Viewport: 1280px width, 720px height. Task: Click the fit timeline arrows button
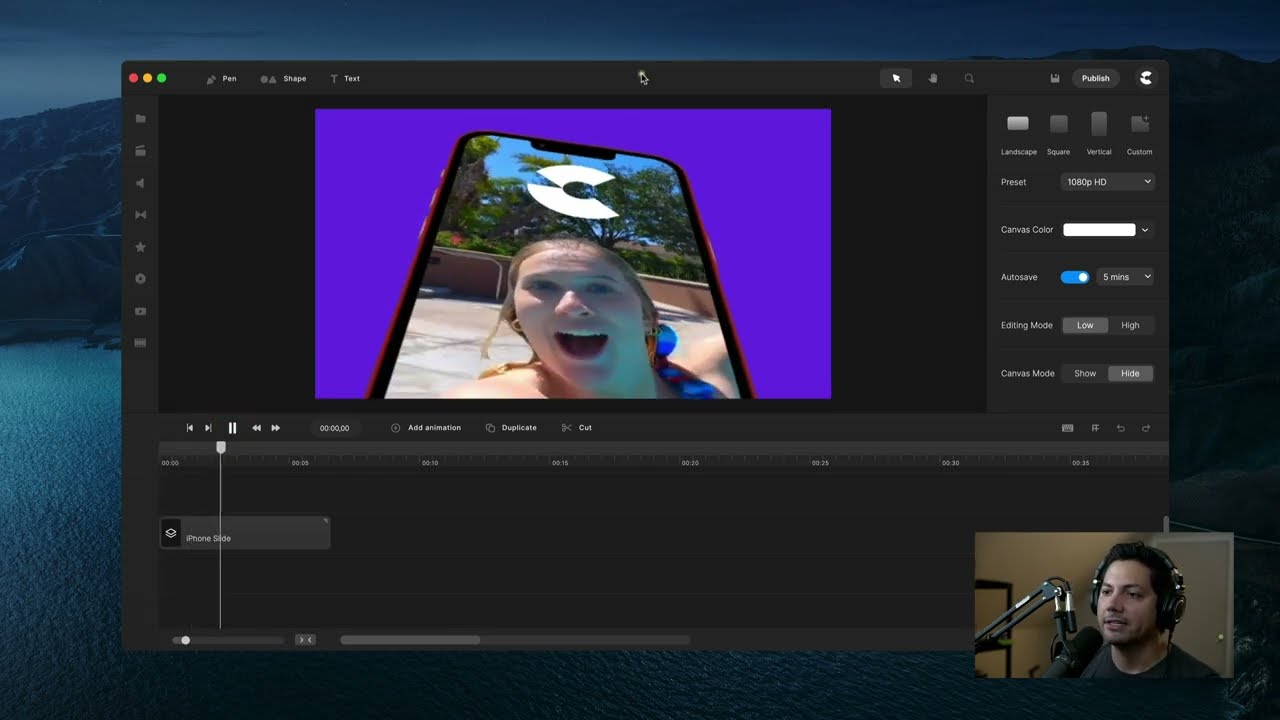(x=305, y=640)
